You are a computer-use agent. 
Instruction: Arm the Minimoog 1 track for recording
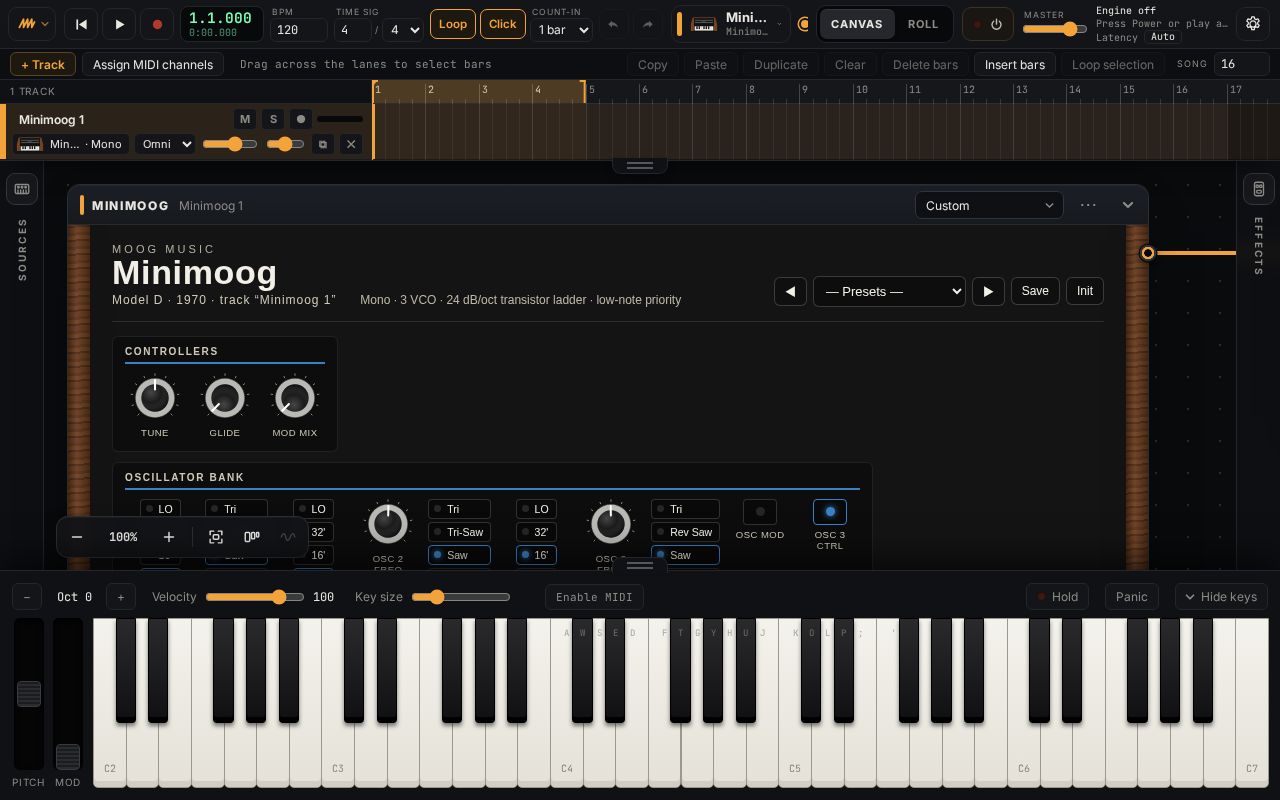pos(300,119)
